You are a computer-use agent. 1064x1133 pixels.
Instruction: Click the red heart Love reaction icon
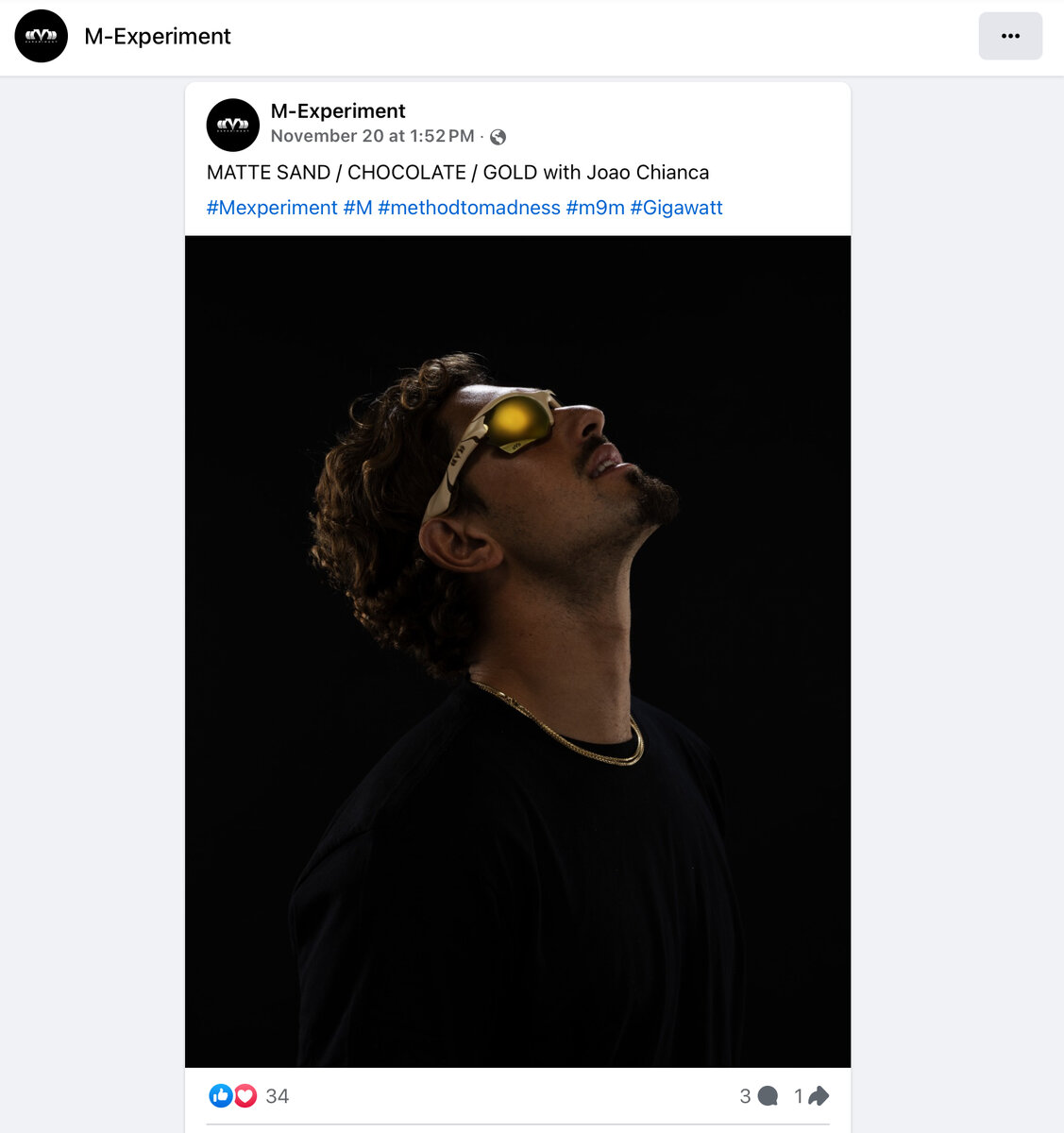(245, 1095)
